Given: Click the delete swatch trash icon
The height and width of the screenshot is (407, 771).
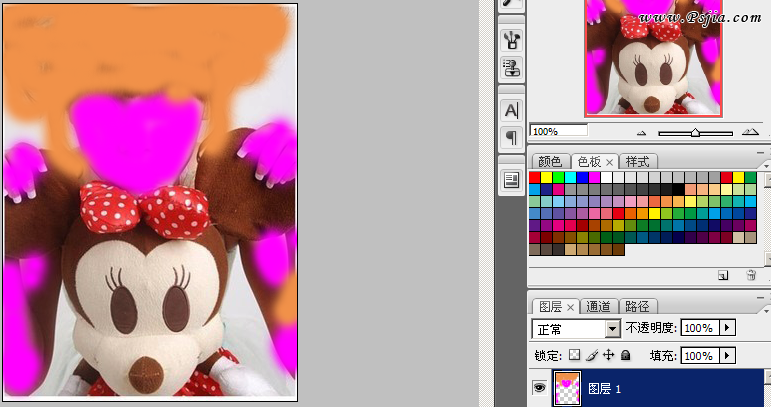Looking at the screenshot, I should click(x=751, y=275).
